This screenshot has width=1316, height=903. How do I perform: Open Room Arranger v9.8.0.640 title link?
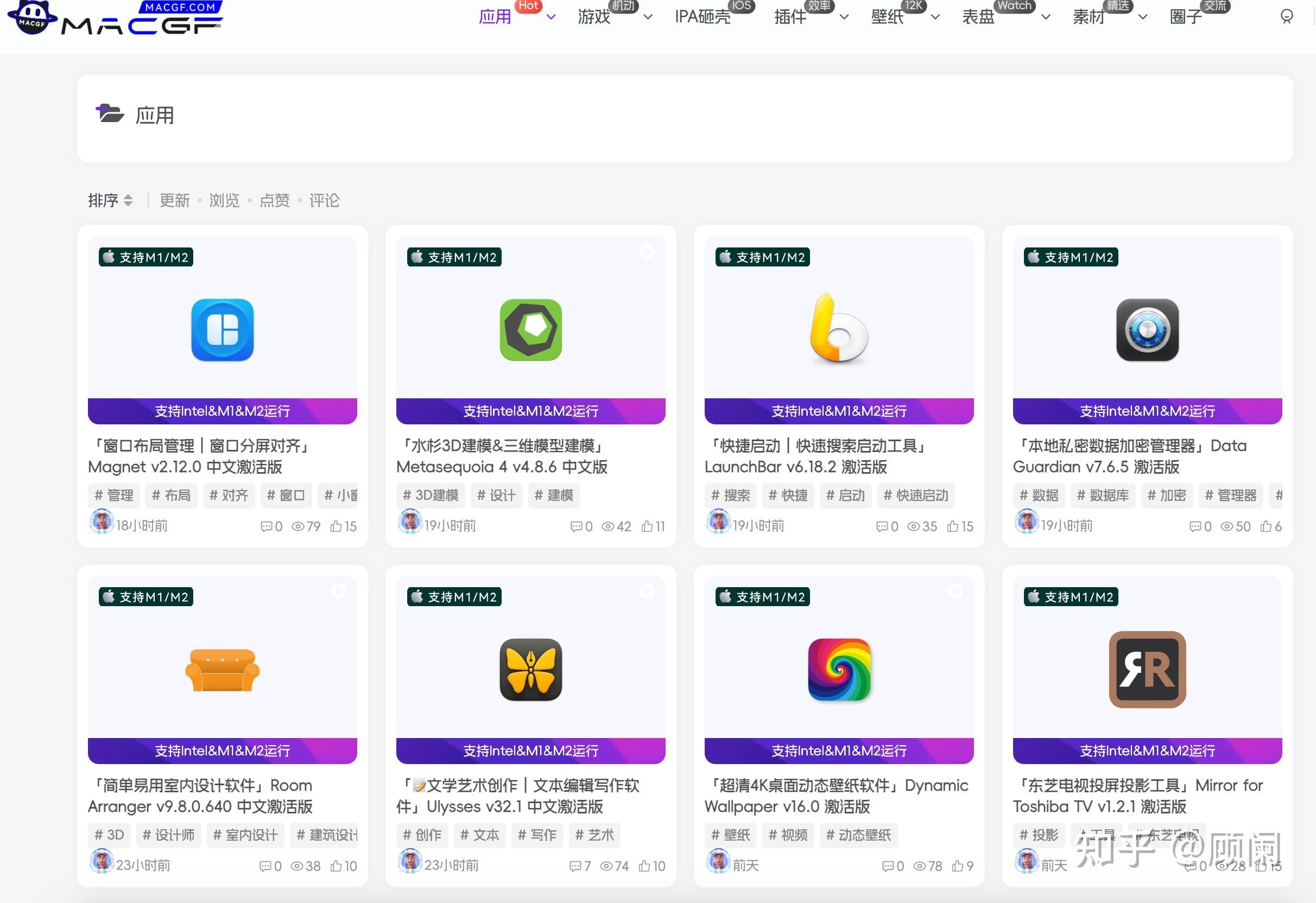click(200, 796)
